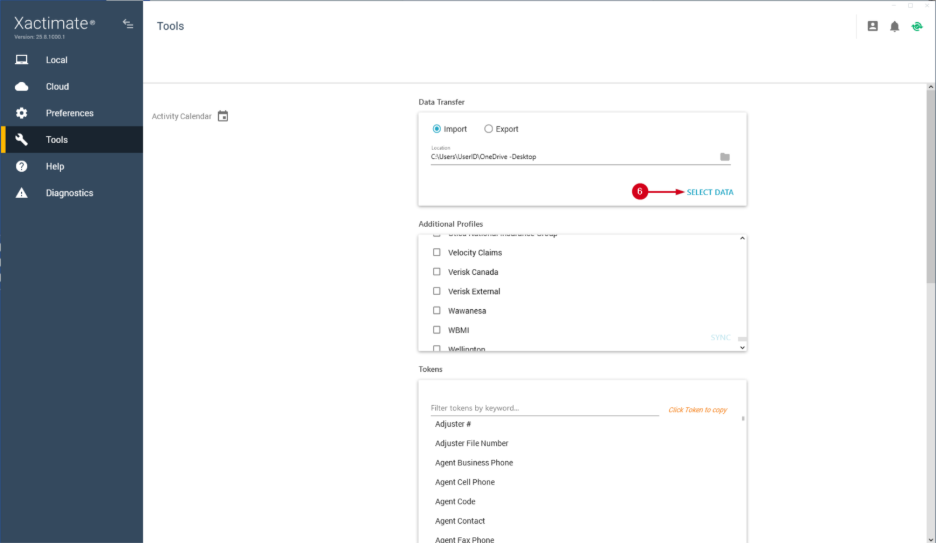Select Tools in the sidebar
The width and height of the screenshot is (936, 543).
(x=72, y=140)
